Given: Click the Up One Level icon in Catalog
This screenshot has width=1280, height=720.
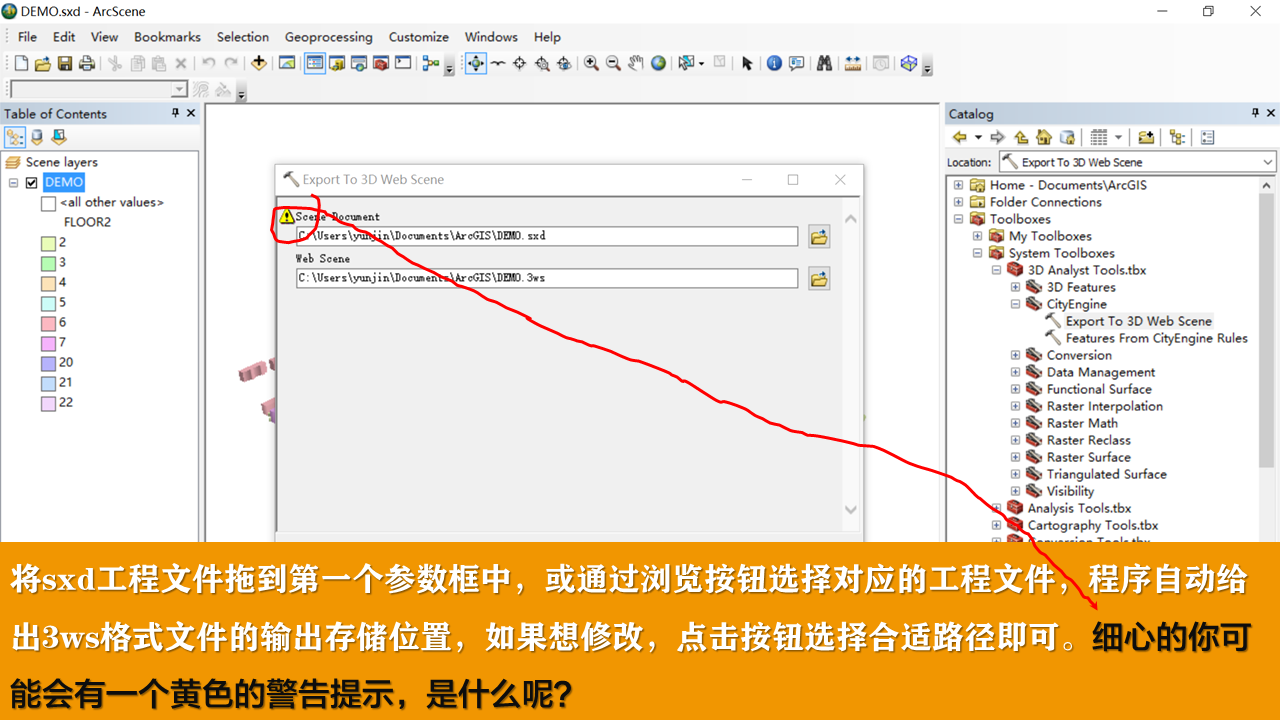Looking at the screenshot, I should [x=1021, y=137].
